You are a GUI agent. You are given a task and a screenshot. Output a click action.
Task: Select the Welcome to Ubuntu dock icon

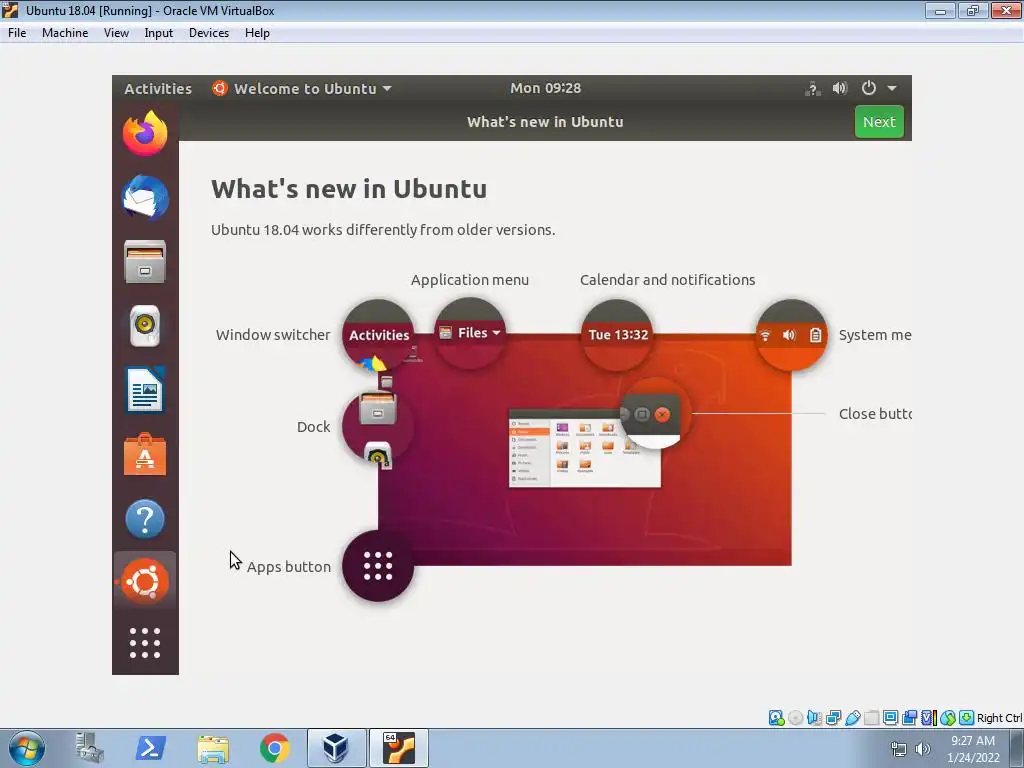click(145, 581)
